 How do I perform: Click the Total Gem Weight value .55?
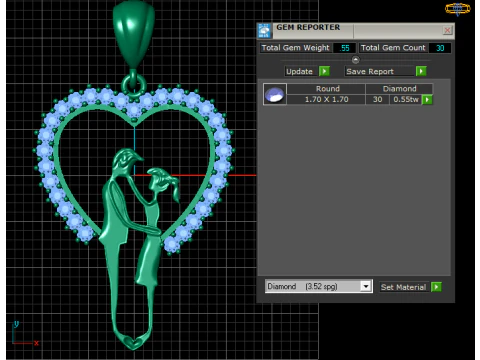344,48
